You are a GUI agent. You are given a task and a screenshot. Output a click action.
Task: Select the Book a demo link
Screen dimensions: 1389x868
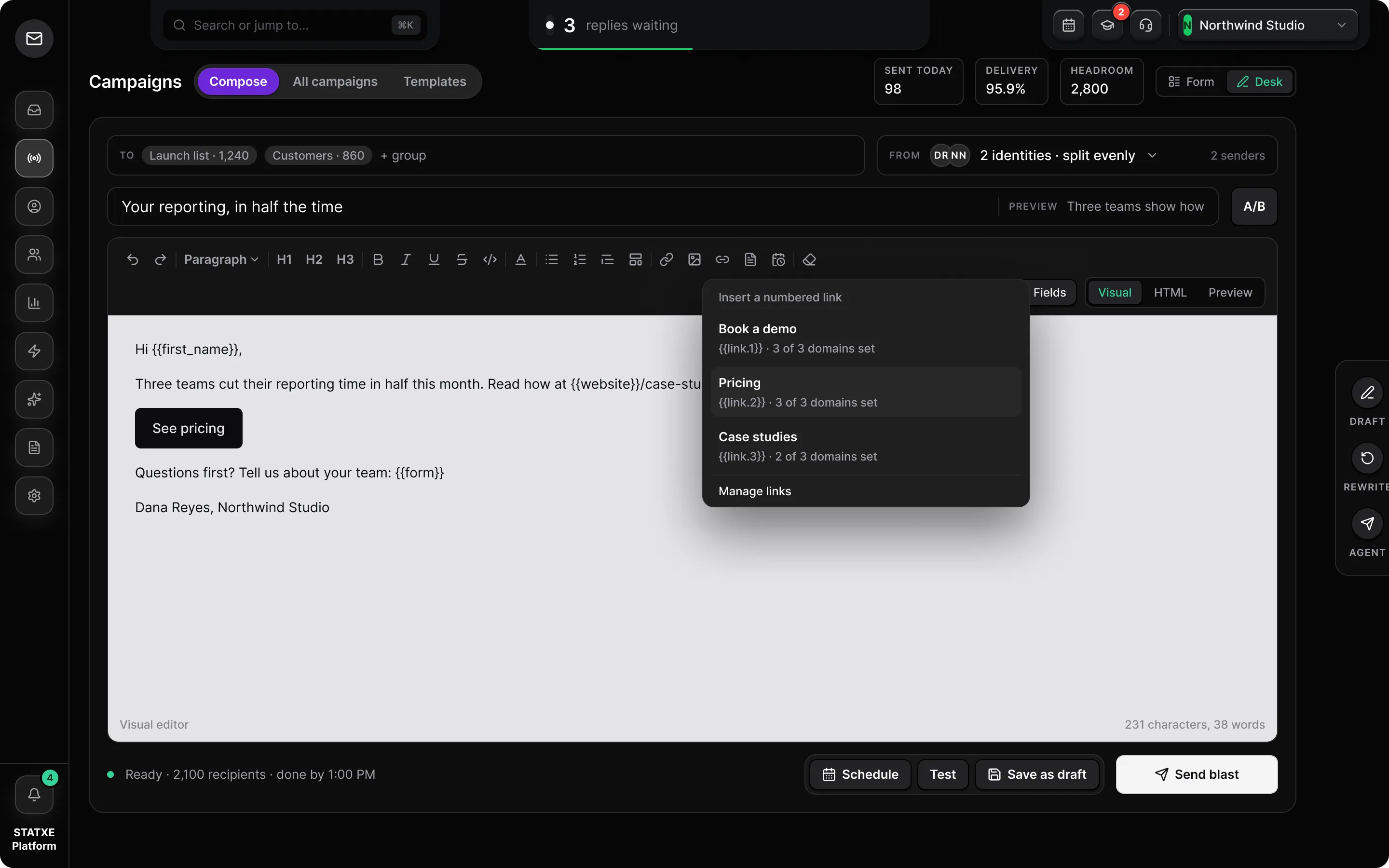click(866, 338)
